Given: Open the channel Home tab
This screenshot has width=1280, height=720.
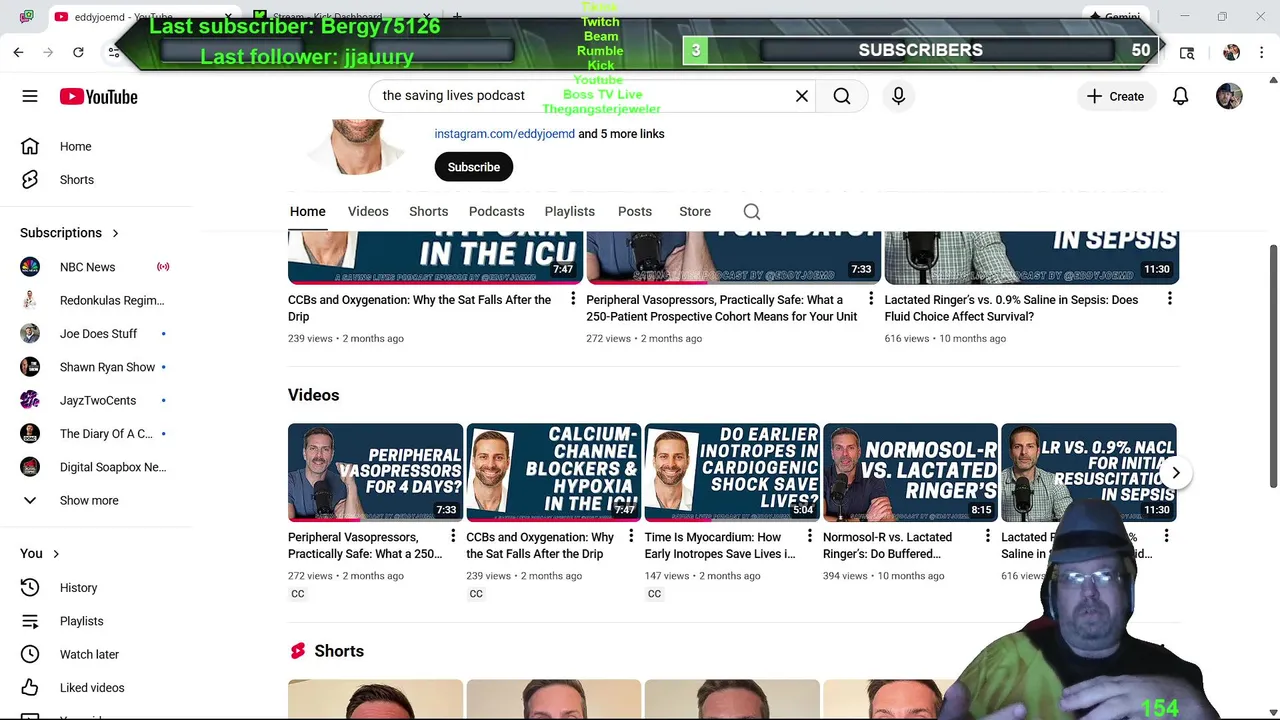Looking at the screenshot, I should pos(308,212).
